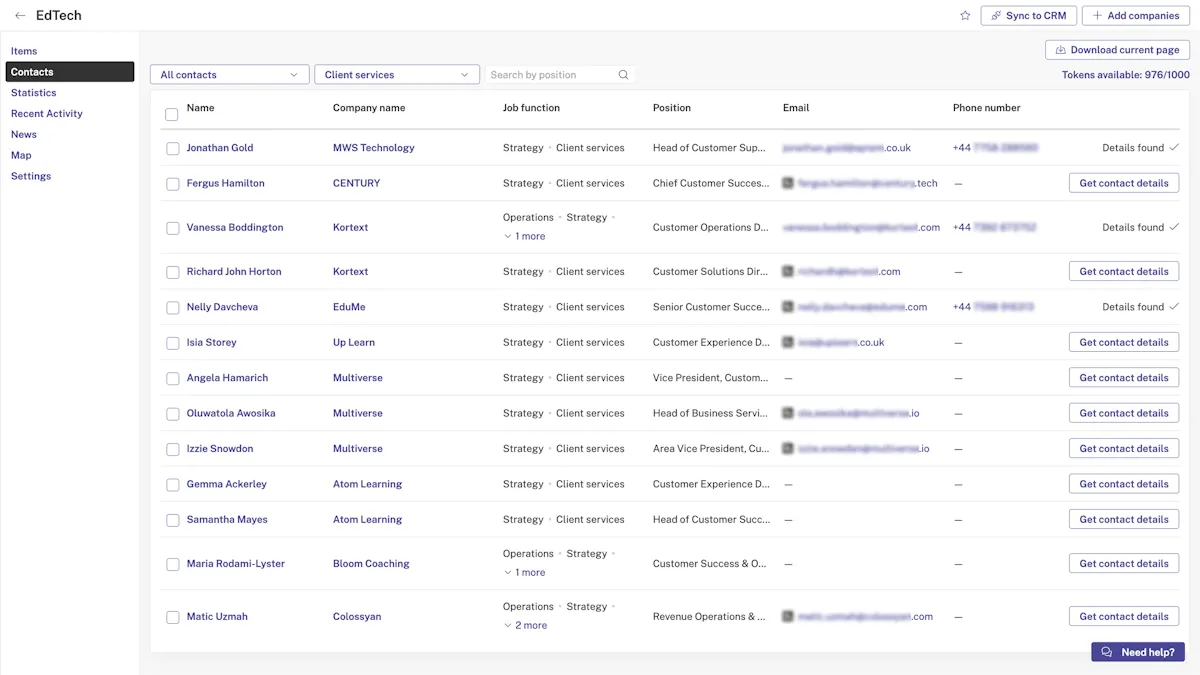This screenshot has width=1200, height=675.
Task: Open the Client services filter dropdown
Action: [x=397, y=75]
